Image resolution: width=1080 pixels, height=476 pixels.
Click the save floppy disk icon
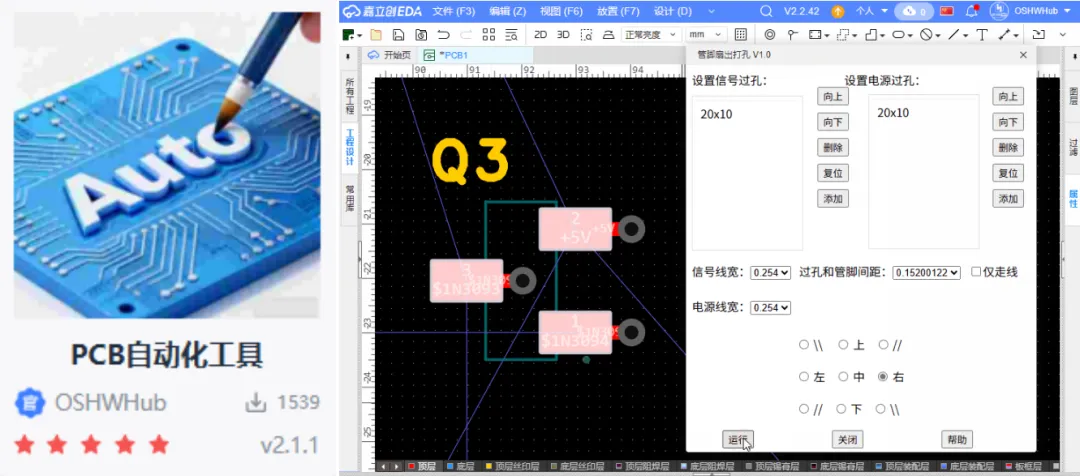398,34
